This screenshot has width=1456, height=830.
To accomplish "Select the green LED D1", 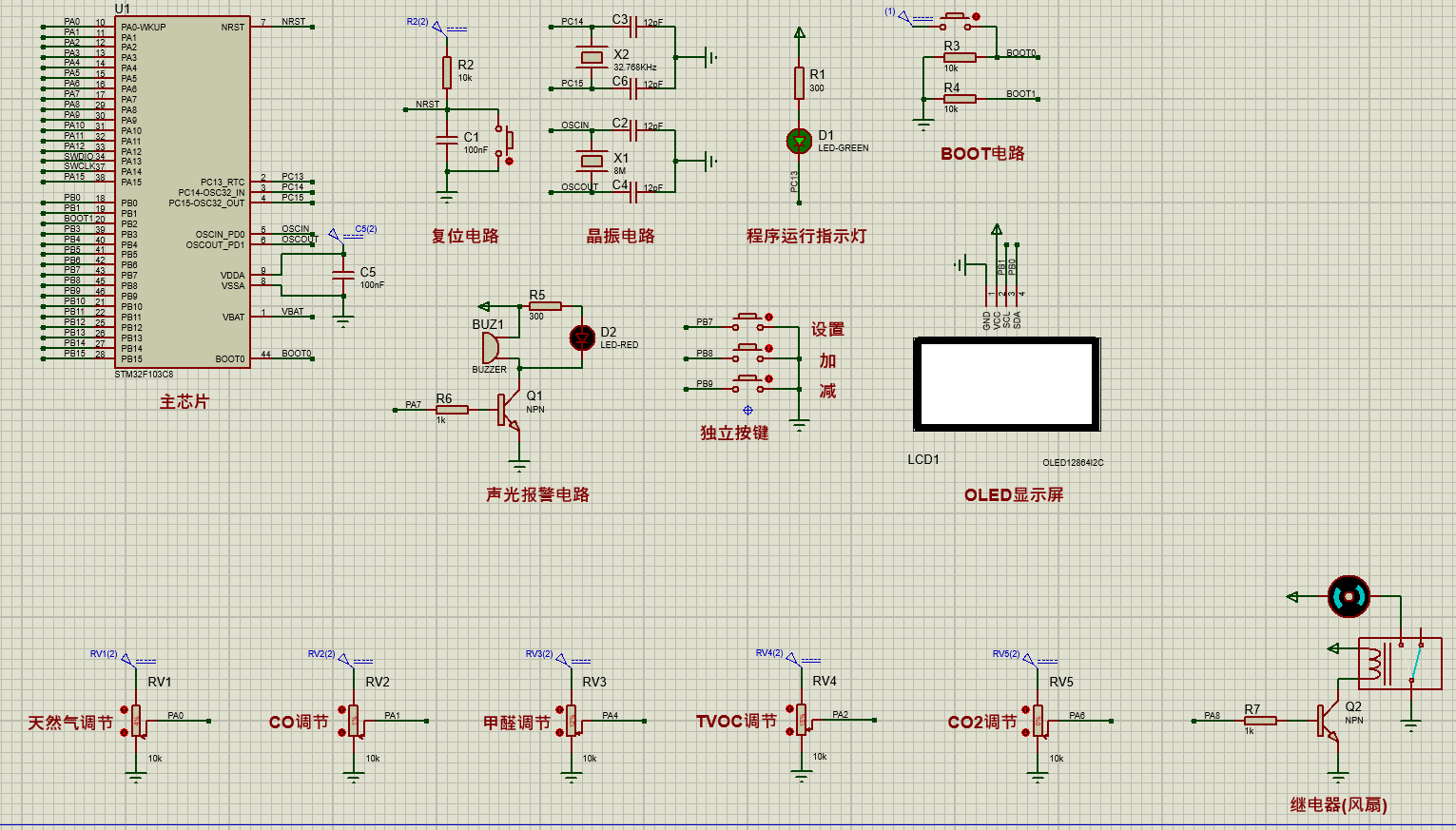I will (799, 141).
